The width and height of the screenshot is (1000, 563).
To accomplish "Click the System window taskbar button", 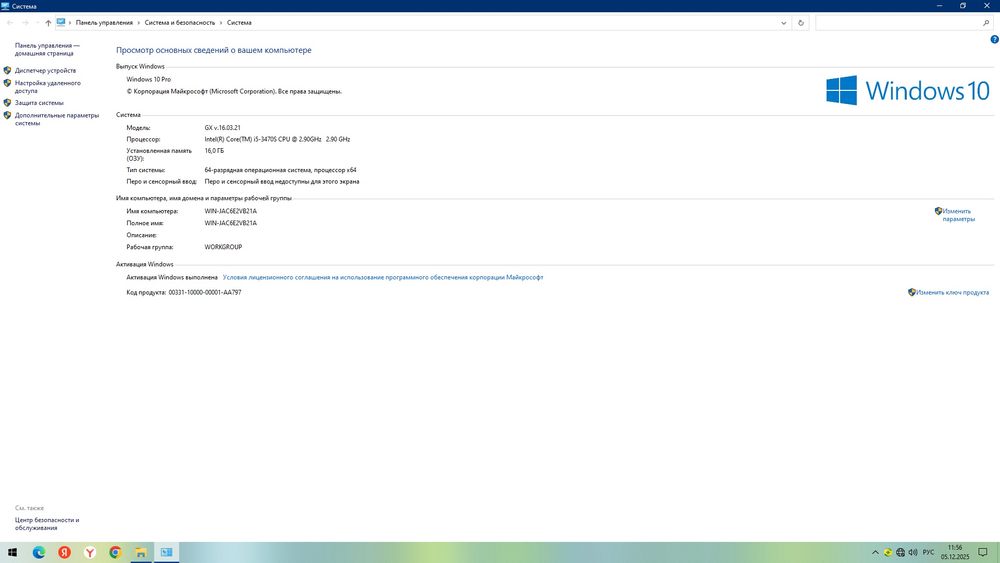I will (x=166, y=552).
